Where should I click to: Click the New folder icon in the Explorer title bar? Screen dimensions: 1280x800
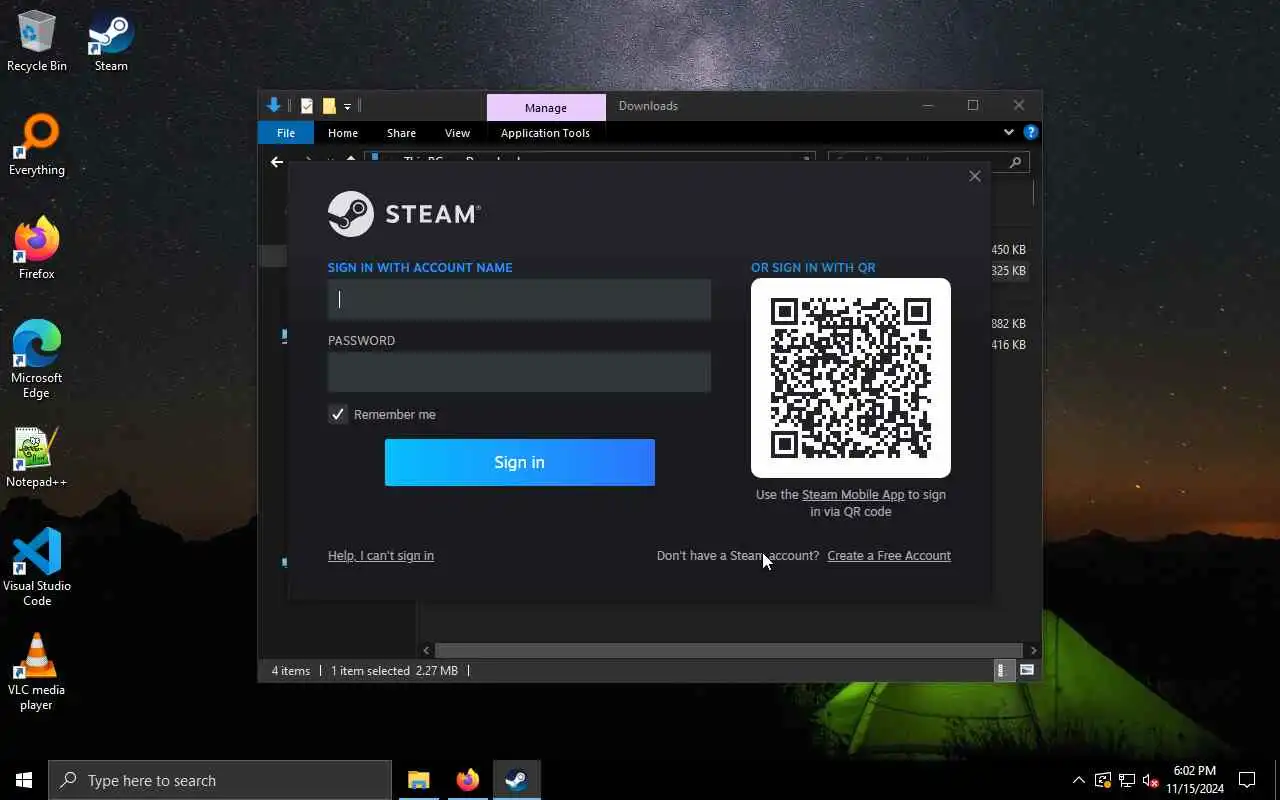pyautogui.click(x=329, y=106)
